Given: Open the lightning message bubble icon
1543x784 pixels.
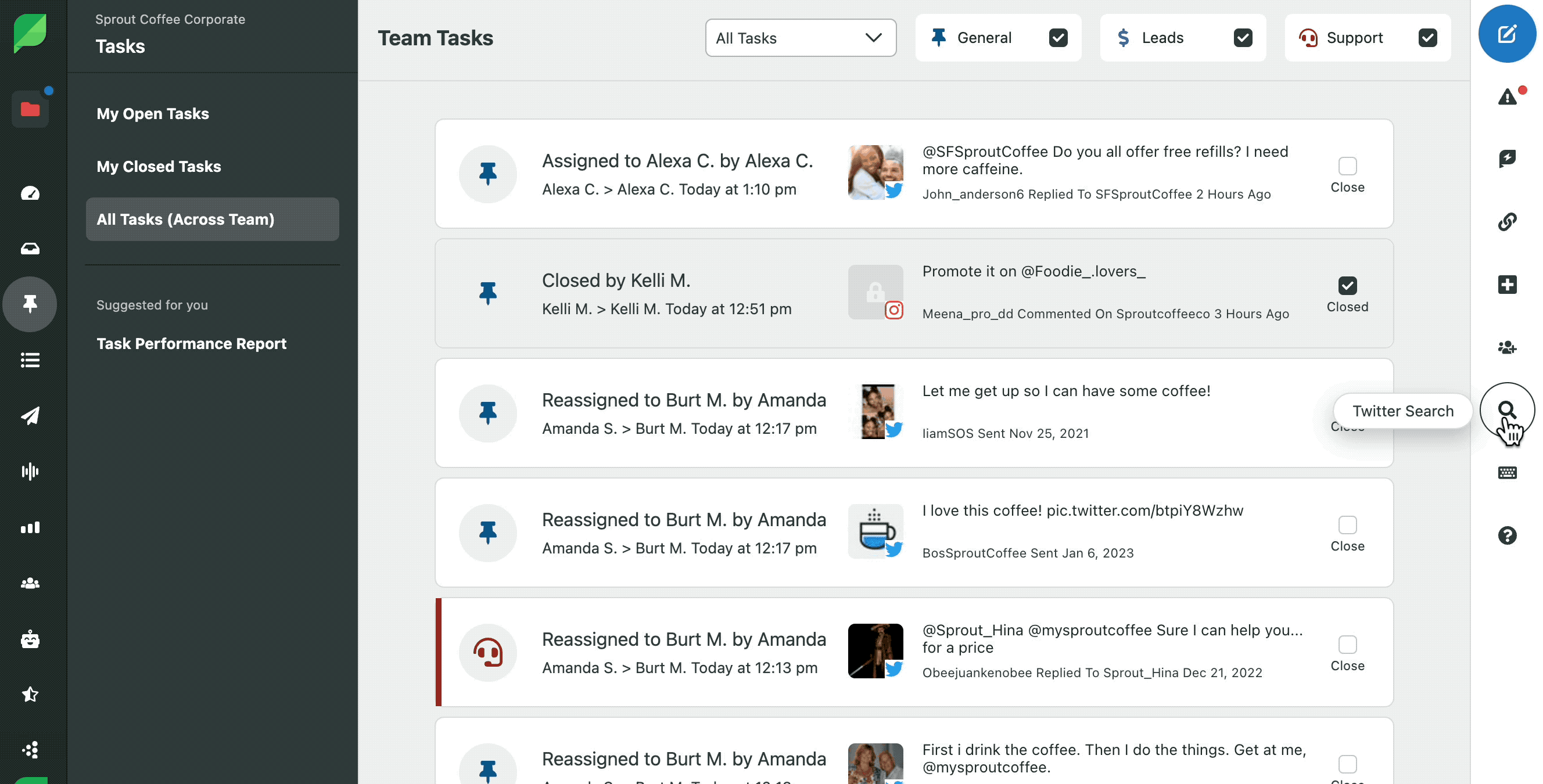Looking at the screenshot, I should 1507,159.
